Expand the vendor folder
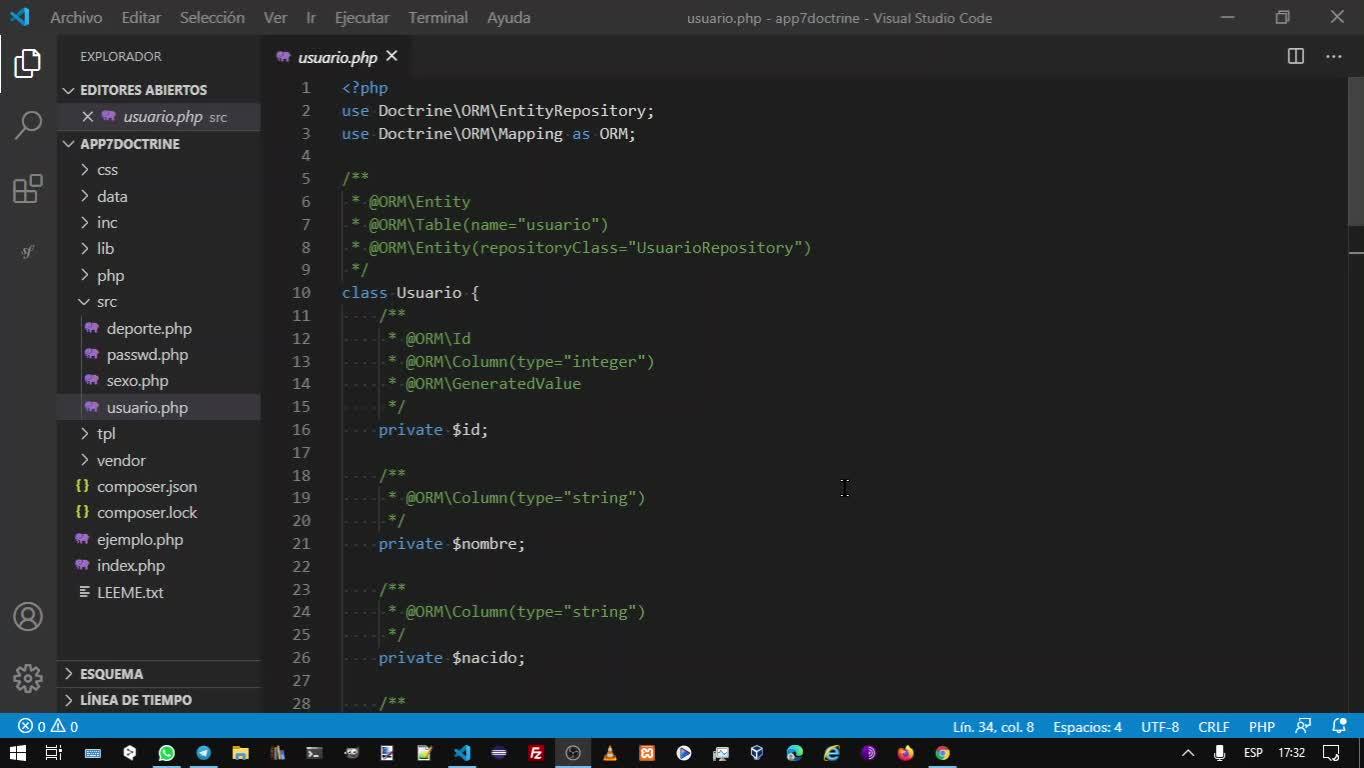The height and width of the screenshot is (768, 1364). (120, 460)
